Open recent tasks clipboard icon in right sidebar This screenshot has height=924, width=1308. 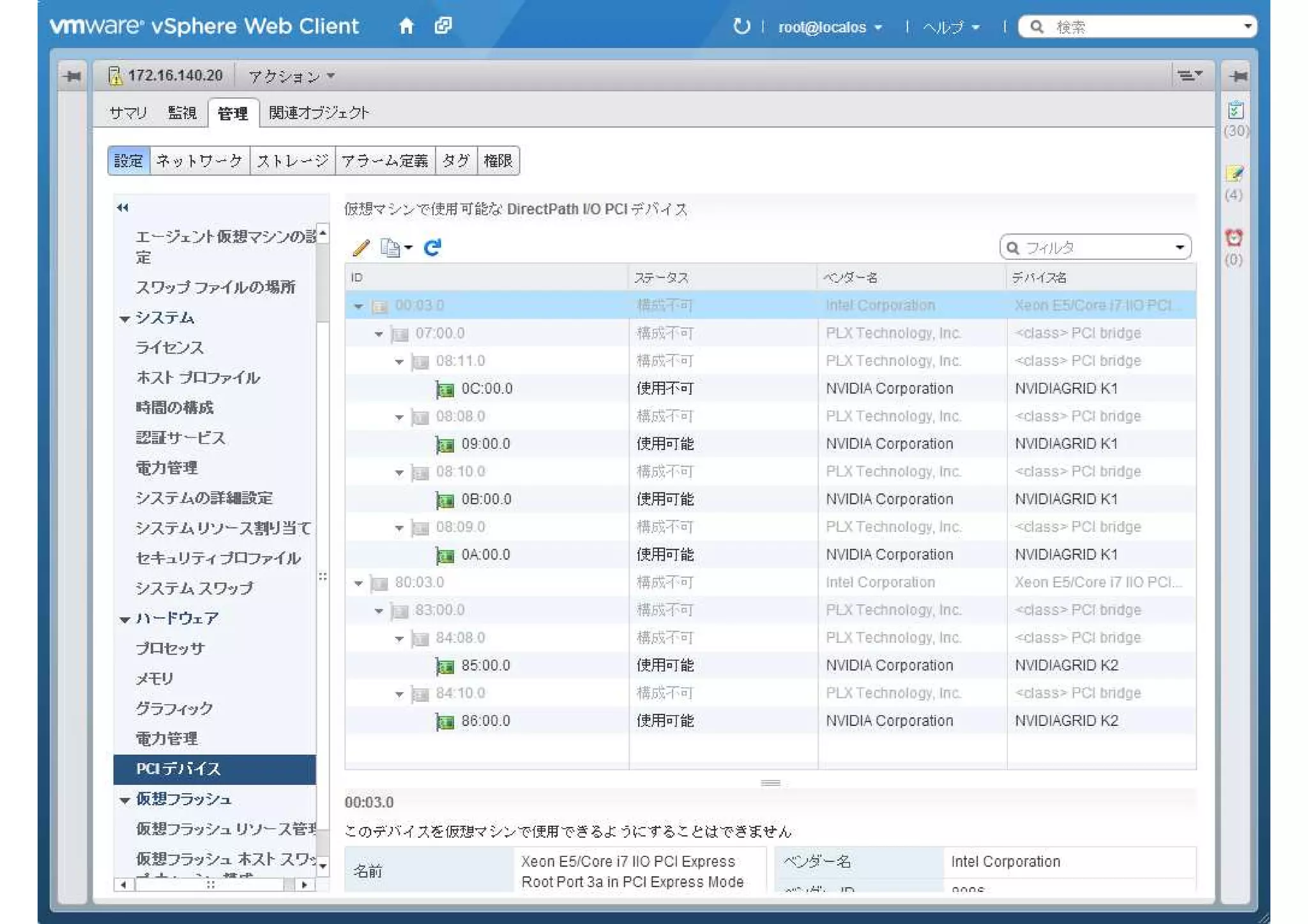tap(1235, 110)
